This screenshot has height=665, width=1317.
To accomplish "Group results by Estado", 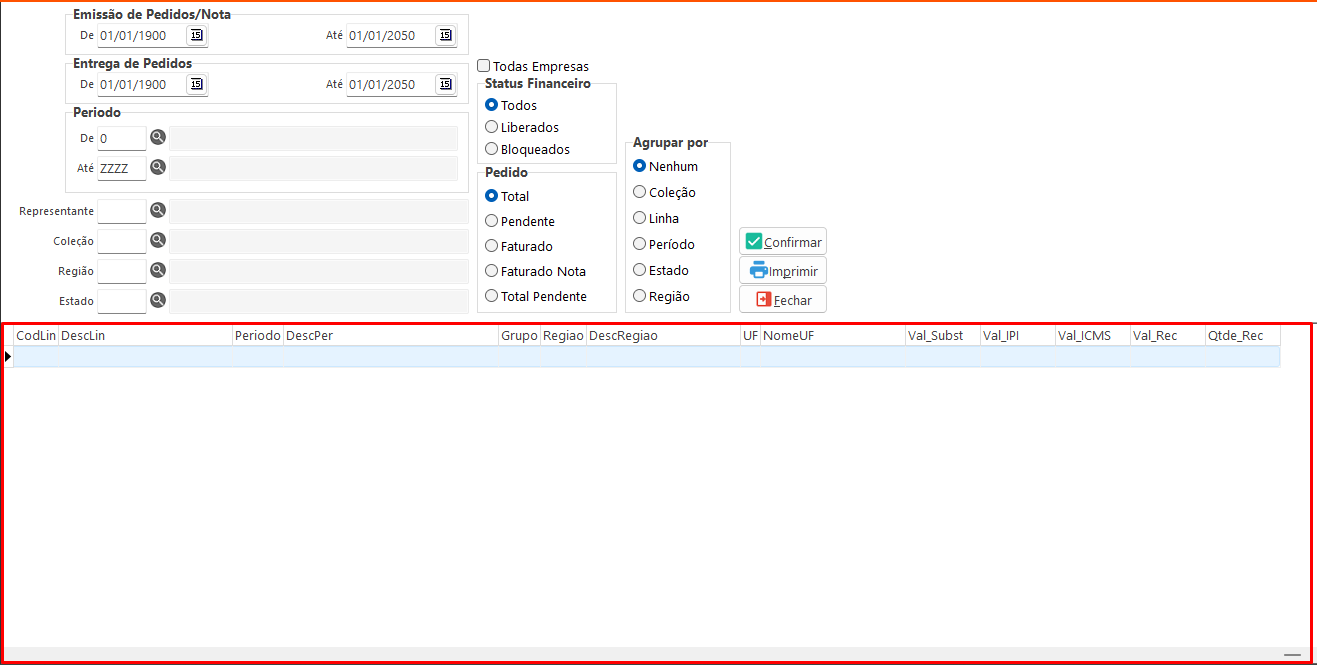I will pos(640,270).
